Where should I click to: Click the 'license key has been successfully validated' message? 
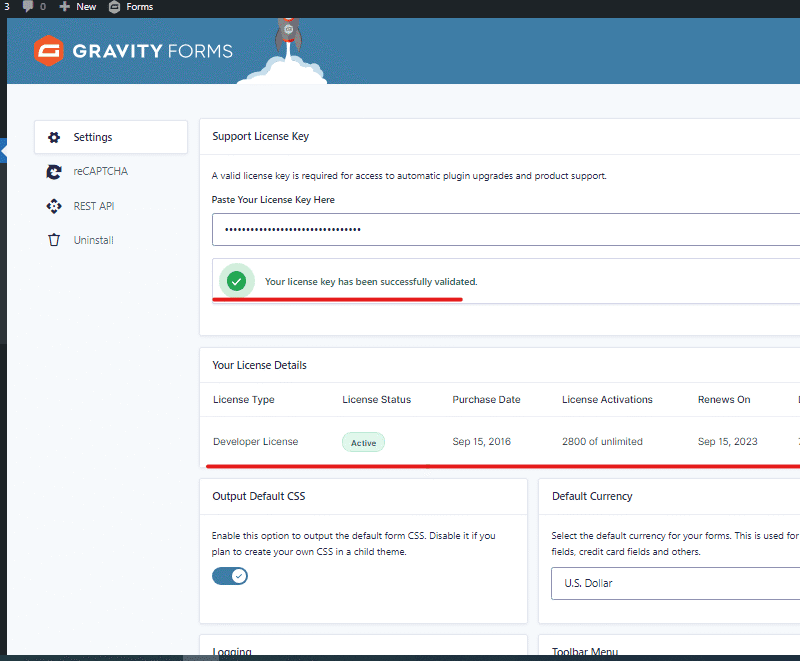pyautogui.click(x=371, y=282)
